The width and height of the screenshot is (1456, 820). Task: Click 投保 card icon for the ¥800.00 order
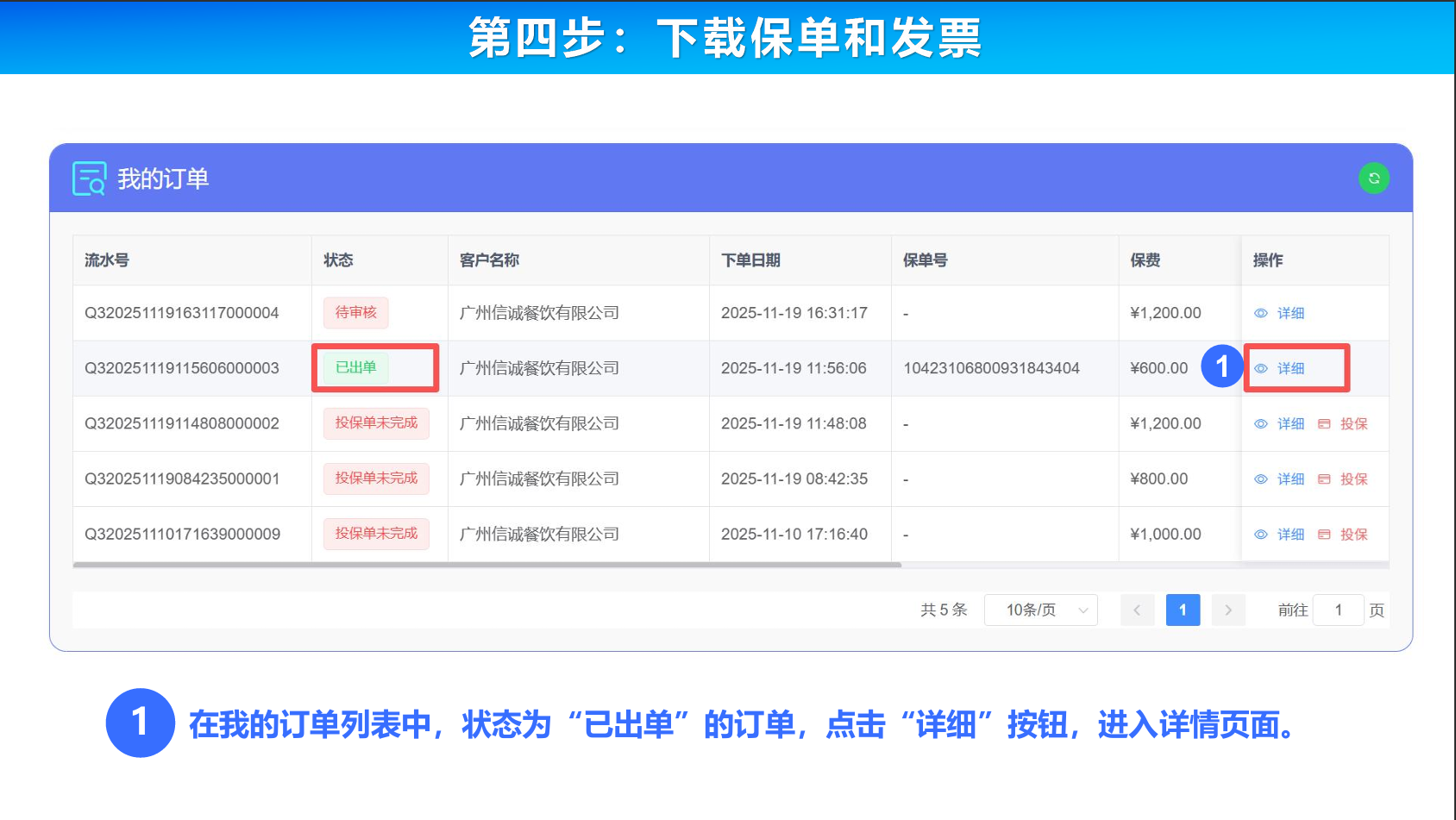coord(1324,479)
